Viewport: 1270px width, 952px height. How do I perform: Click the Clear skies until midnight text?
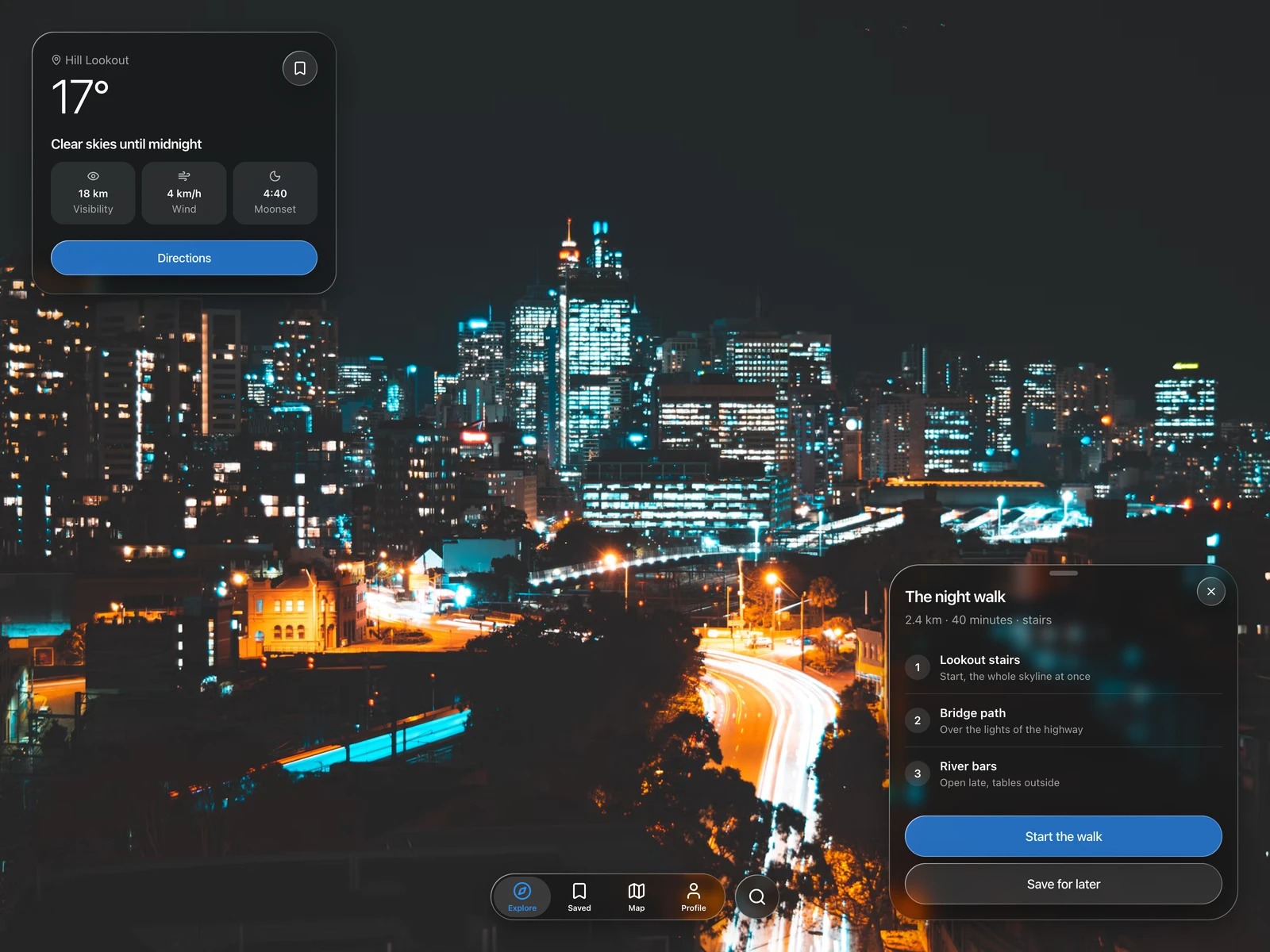[x=126, y=144]
